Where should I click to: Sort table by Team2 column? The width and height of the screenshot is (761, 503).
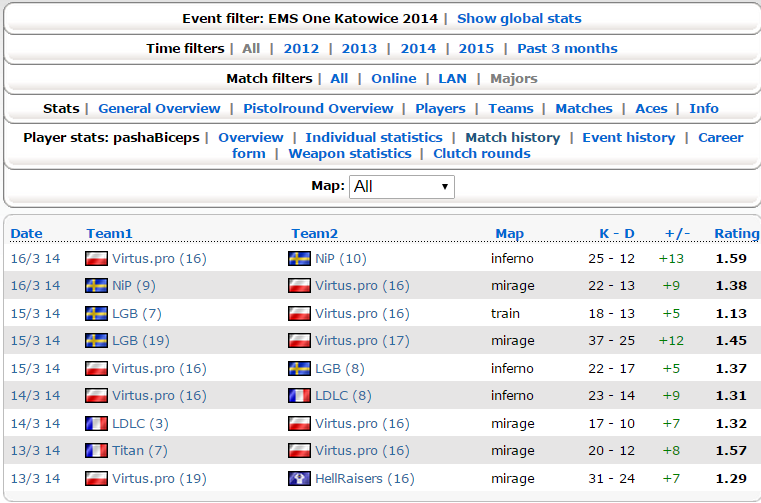click(314, 234)
